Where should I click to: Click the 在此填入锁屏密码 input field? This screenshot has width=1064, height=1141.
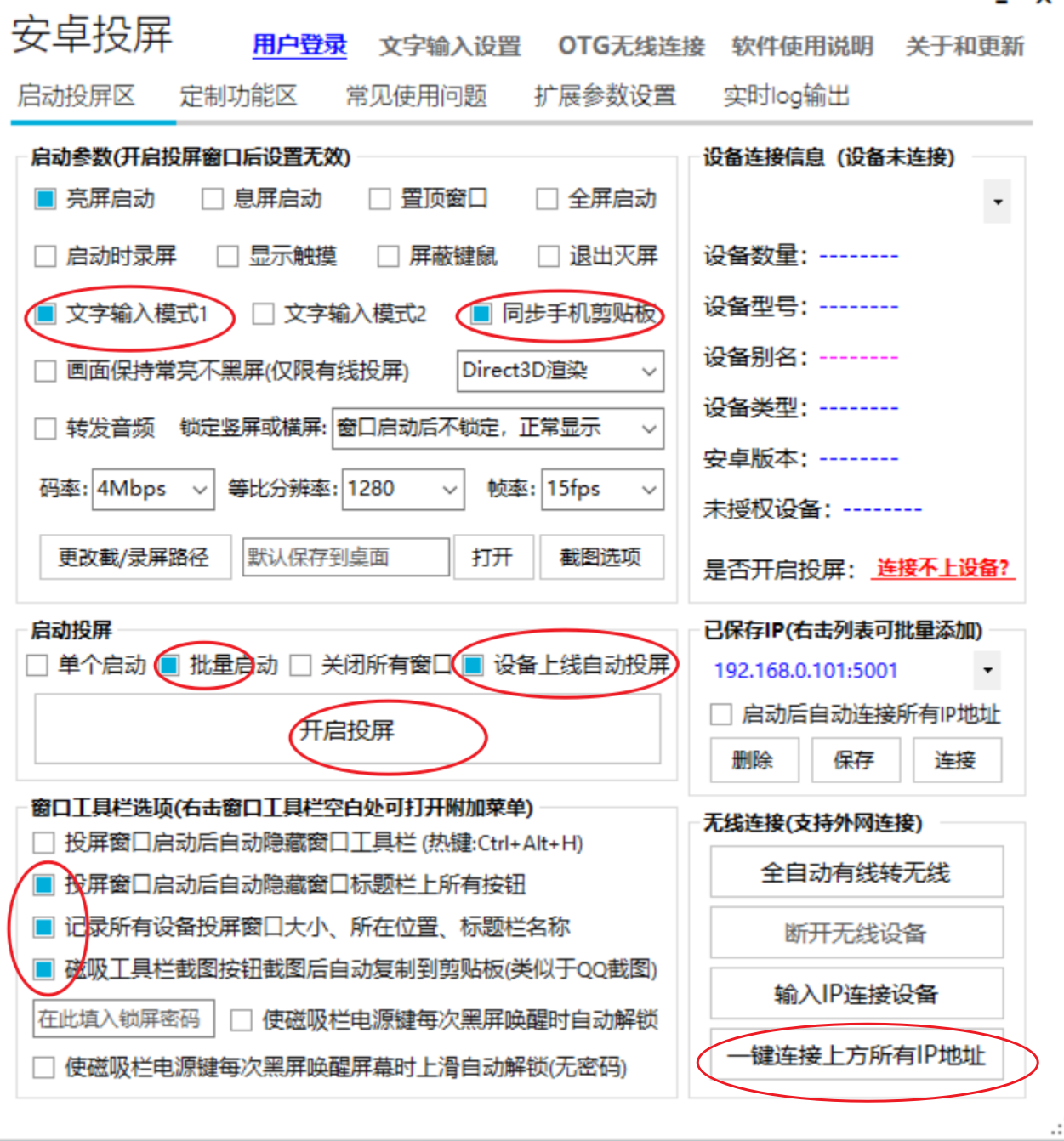122,1019
